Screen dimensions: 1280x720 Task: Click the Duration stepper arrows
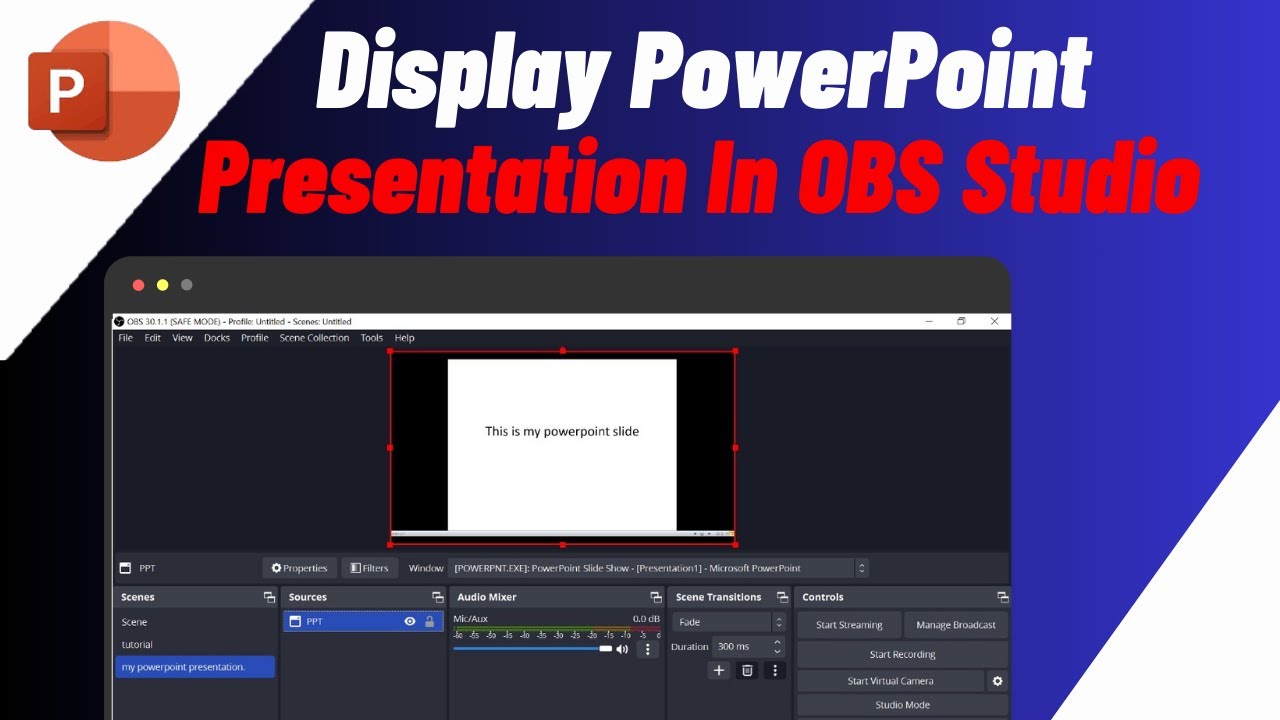(779, 647)
